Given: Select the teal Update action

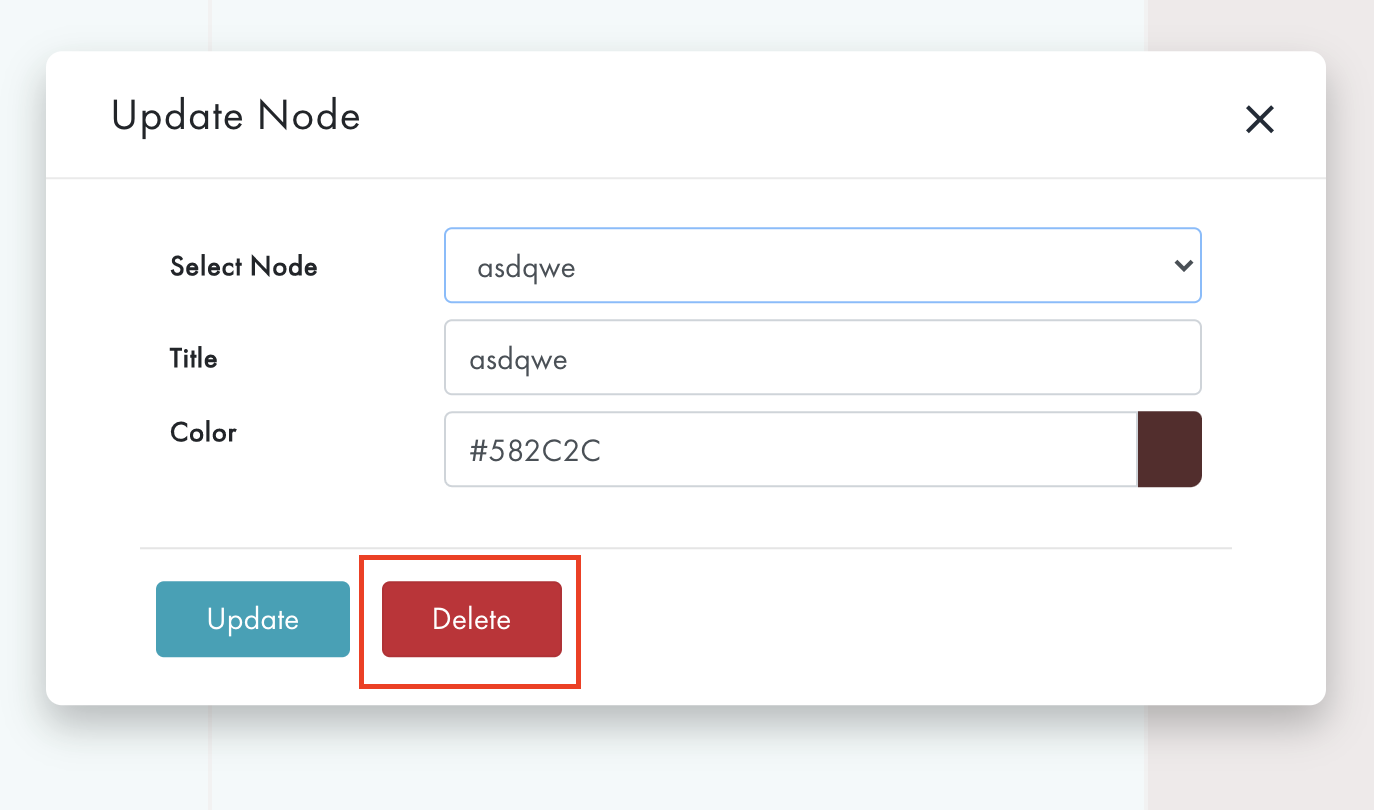Looking at the screenshot, I should point(252,619).
